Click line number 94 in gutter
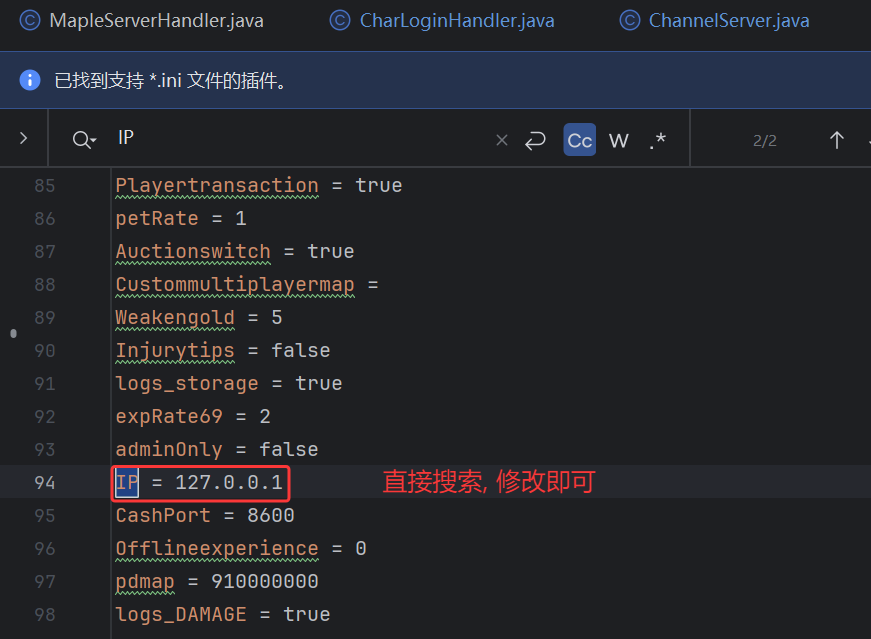Viewport: 871px width, 639px height. 44,482
